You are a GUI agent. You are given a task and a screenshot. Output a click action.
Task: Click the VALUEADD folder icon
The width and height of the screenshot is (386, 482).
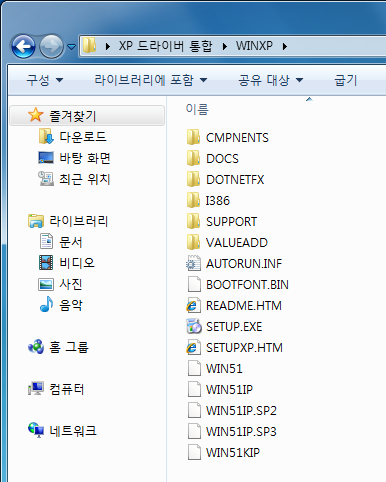193,242
